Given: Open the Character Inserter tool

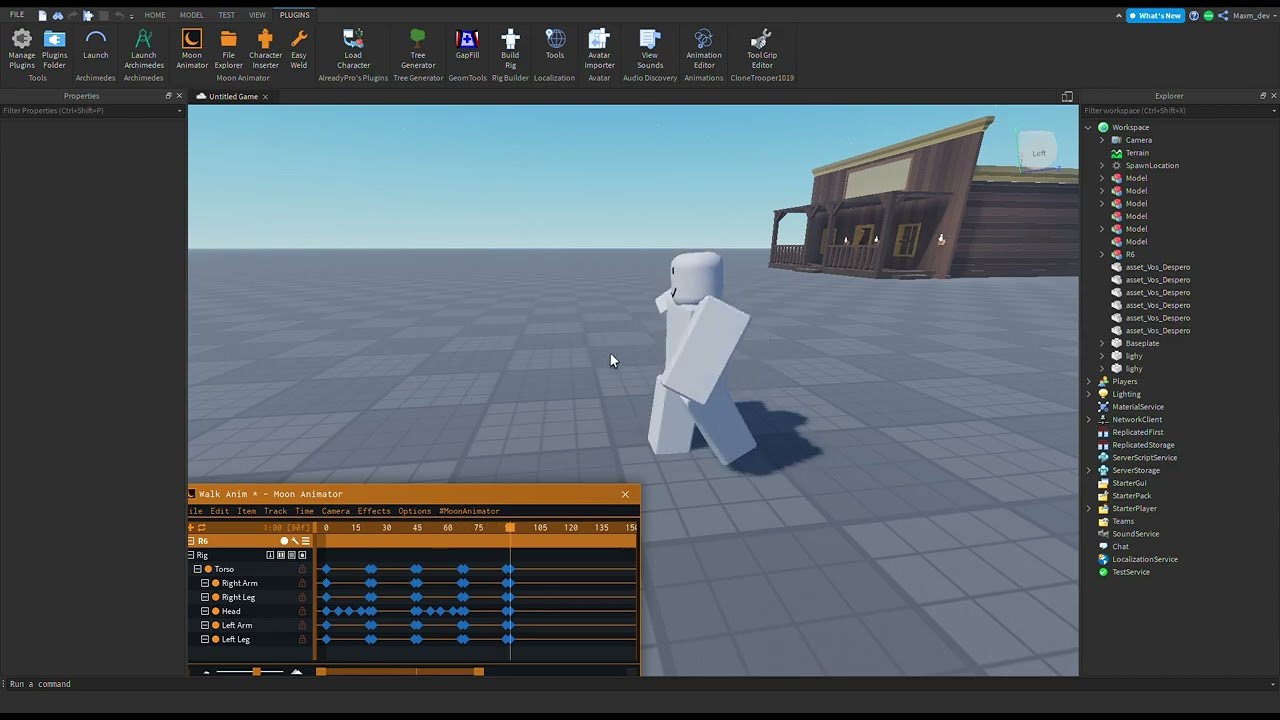Looking at the screenshot, I should tap(265, 49).
